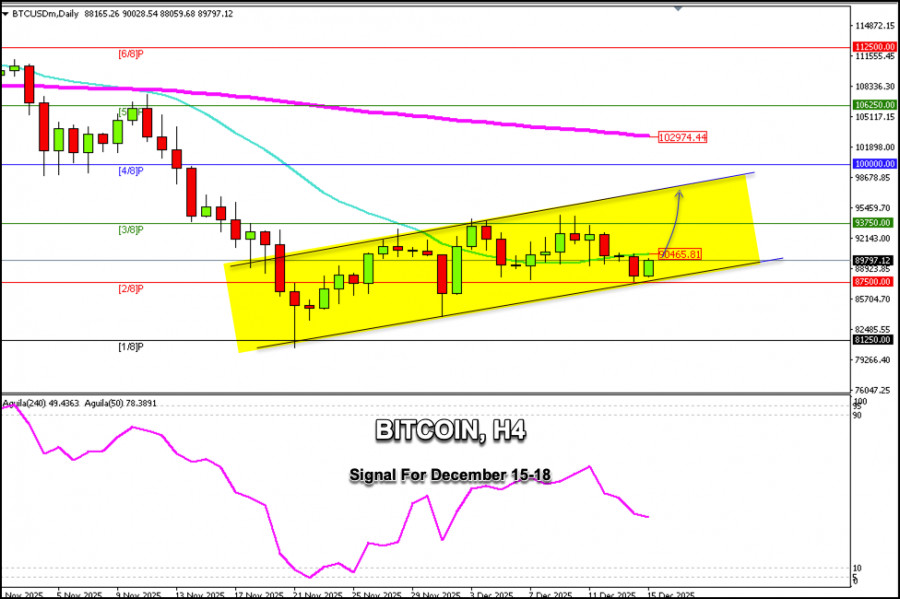
Task: Click the 108336.30 price axis value
Action: [x=875, y=87]
